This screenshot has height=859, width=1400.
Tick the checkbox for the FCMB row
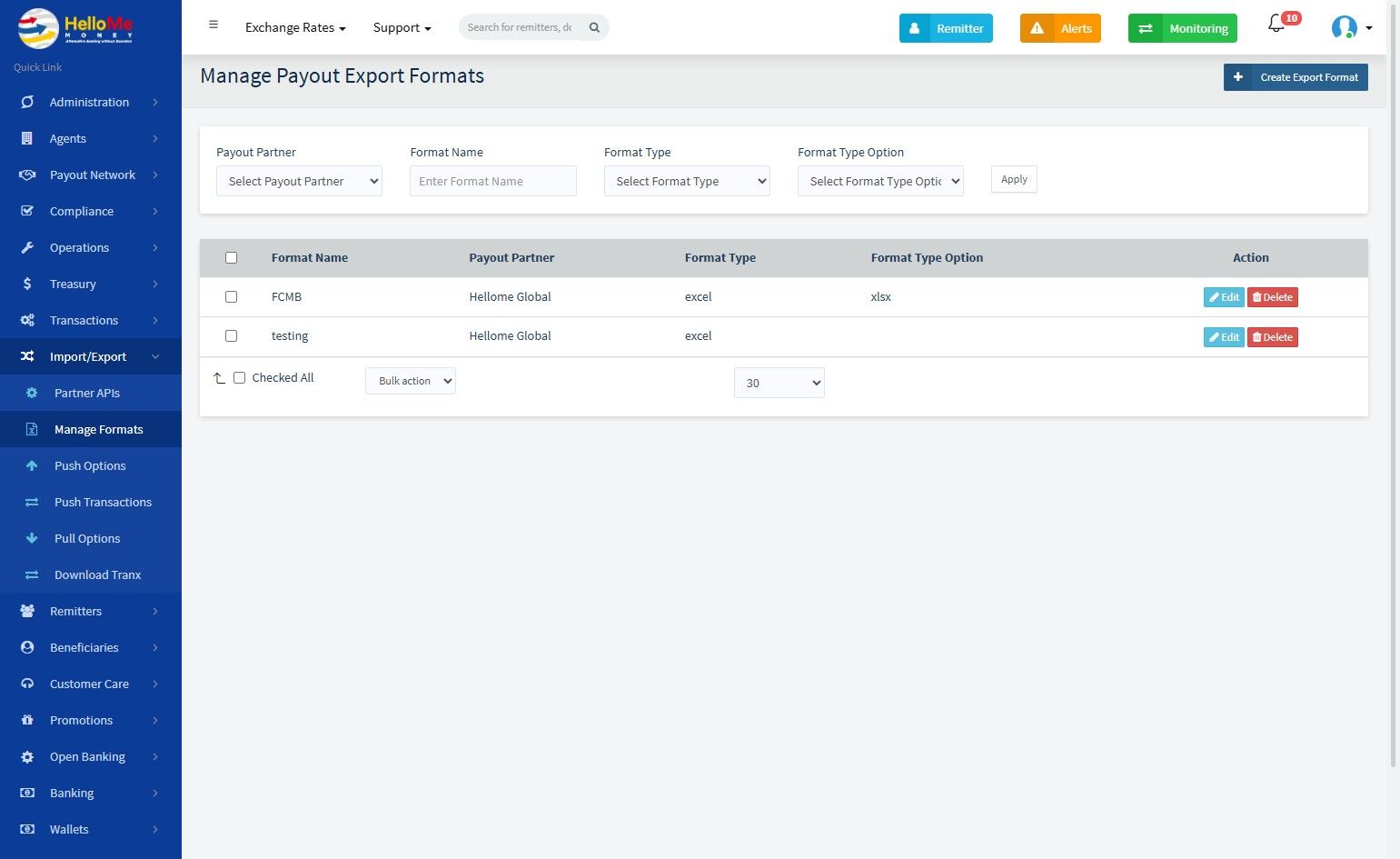coord(231,296)
